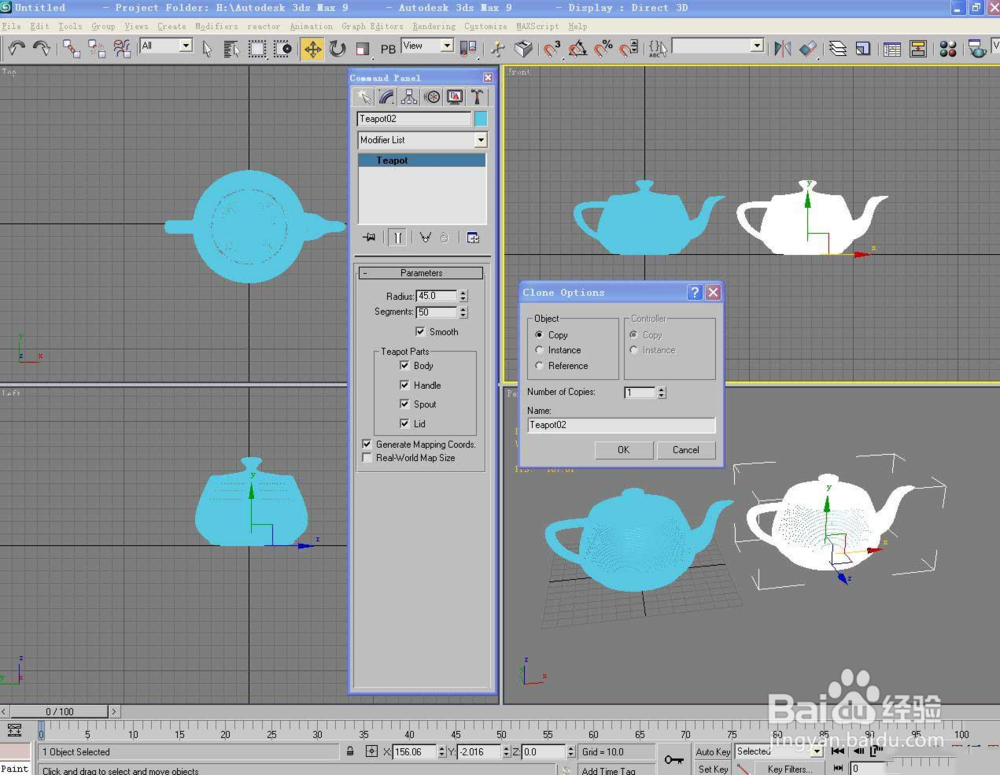
Task: Open the Material Editor spheres icon
Action: pyautogui.click(x=948, y=48)
